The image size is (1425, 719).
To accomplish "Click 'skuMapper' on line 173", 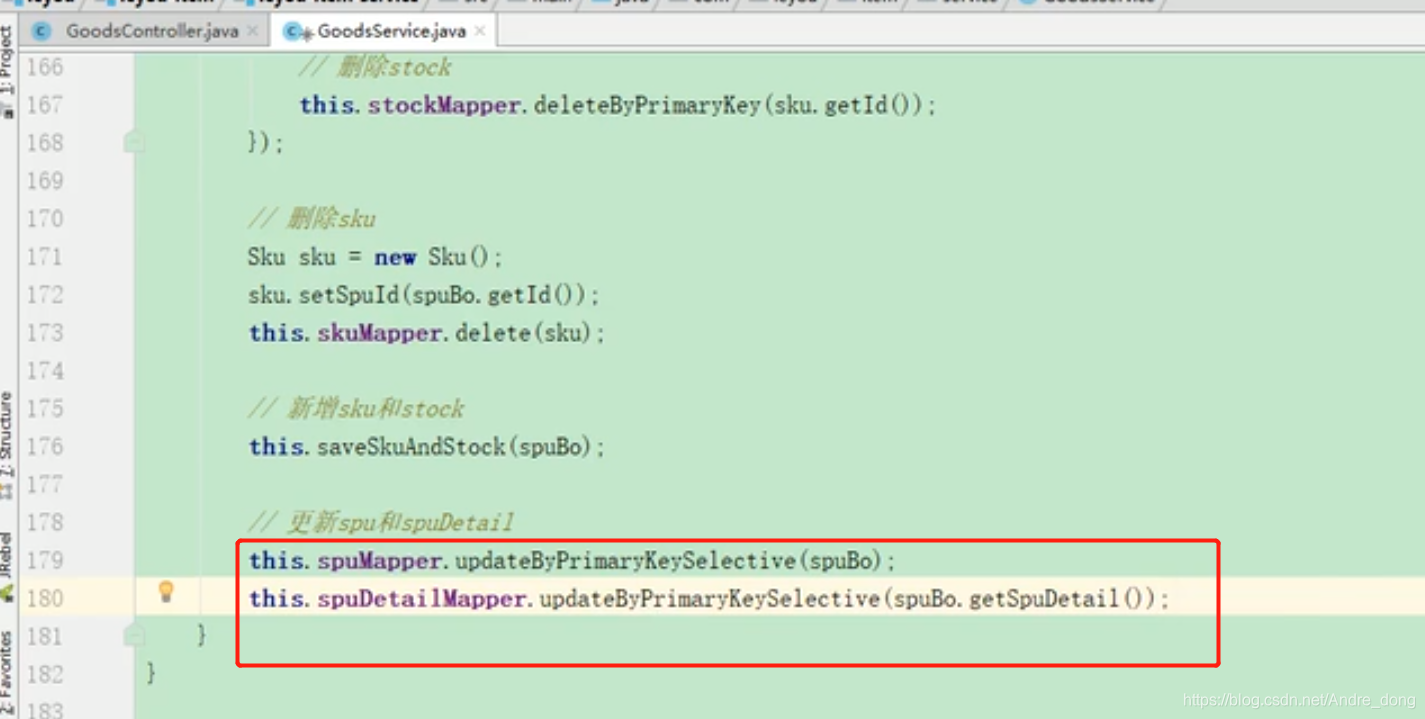I will point(380,333).
